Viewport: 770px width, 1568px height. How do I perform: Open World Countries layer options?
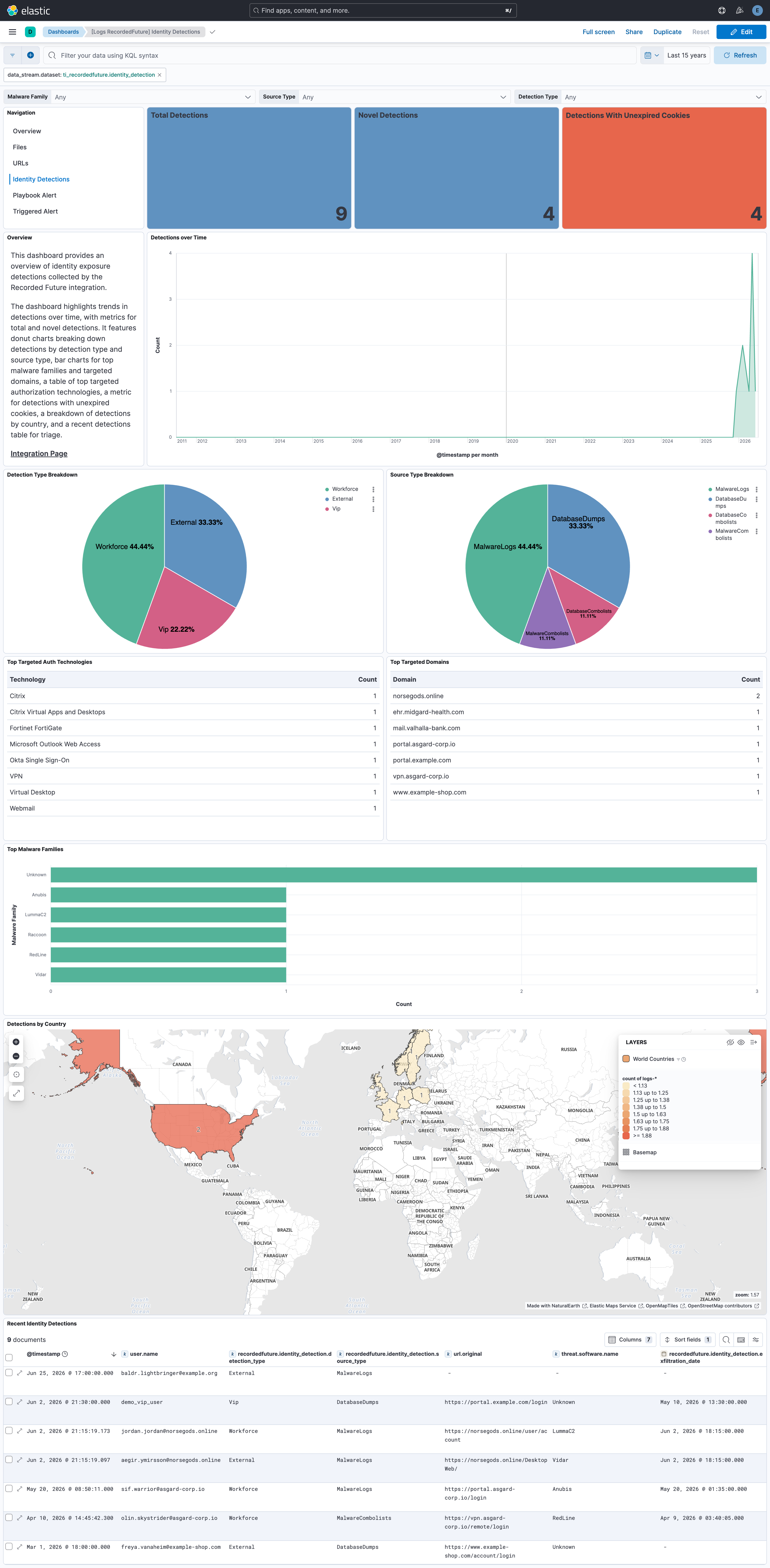click(653, 1059)
